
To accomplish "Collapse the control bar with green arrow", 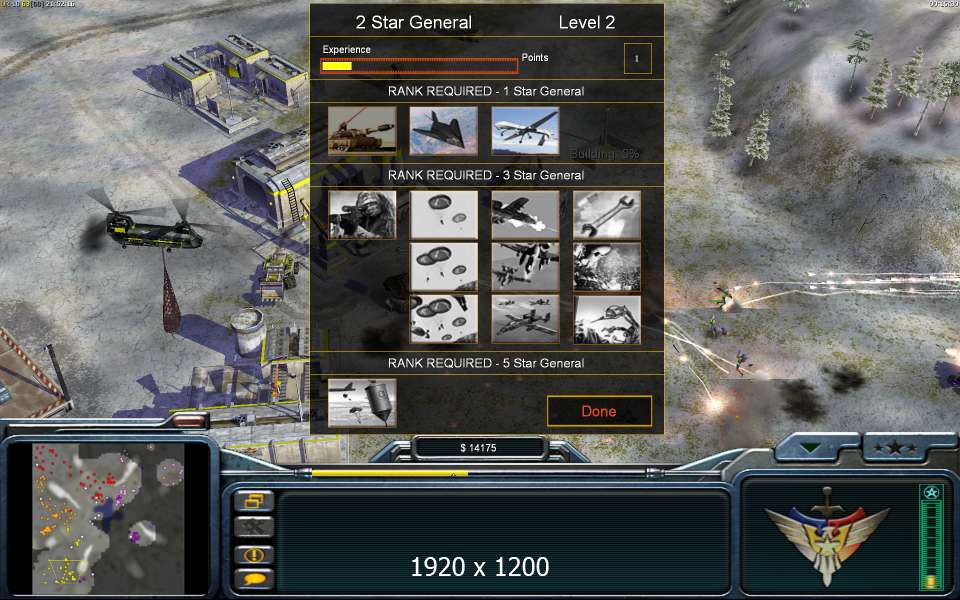I will (x=811, y=448).
